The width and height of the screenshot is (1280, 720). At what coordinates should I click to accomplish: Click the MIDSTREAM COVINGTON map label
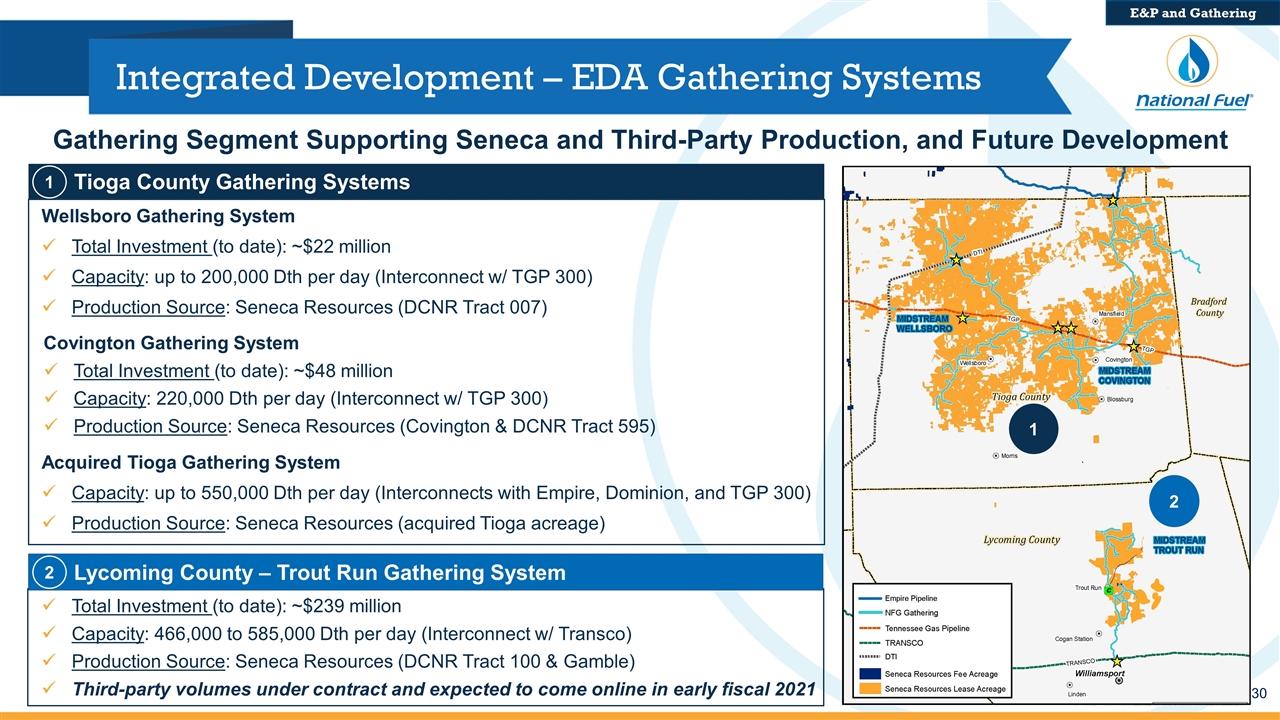tap(1125, 375)
